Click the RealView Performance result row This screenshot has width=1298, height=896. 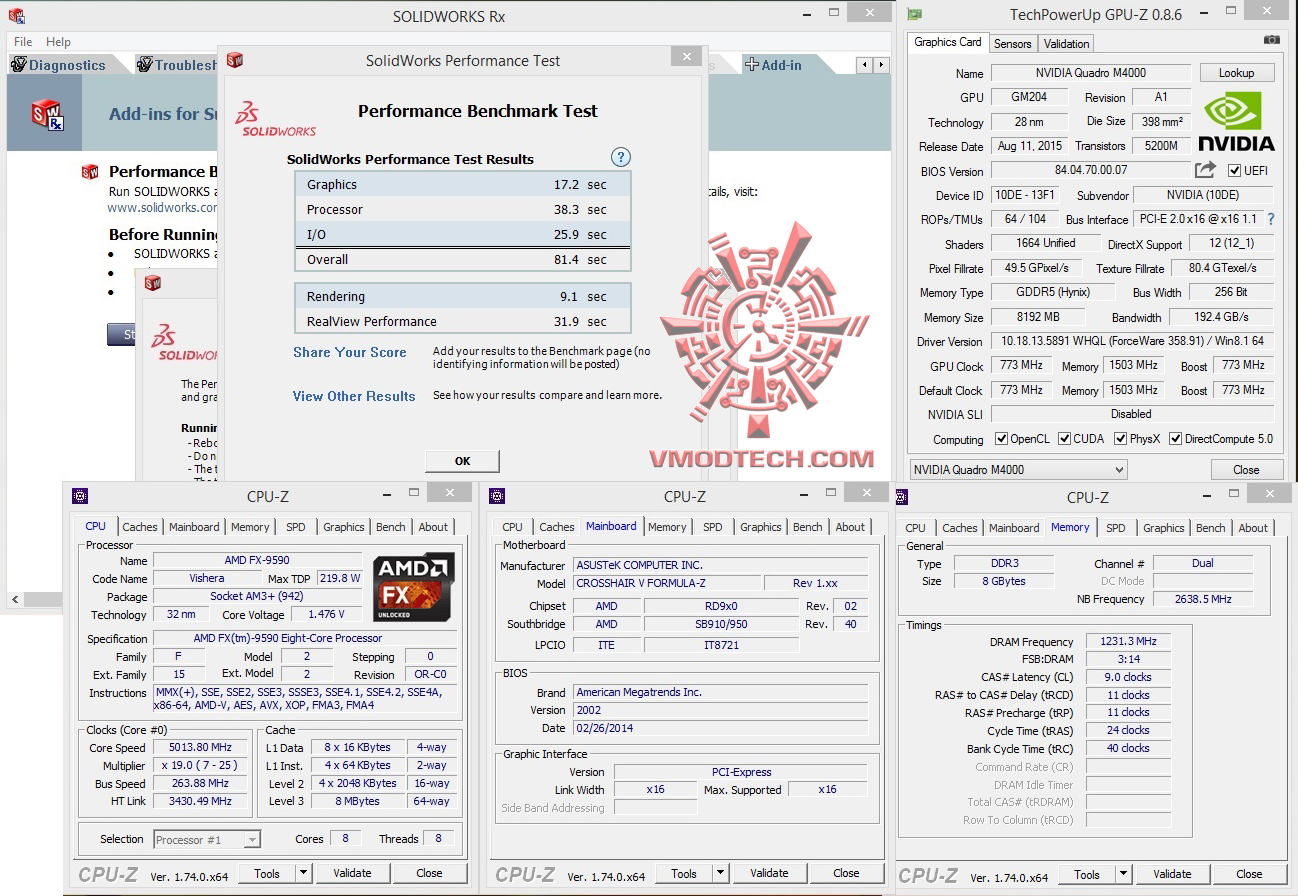(463, 321)
